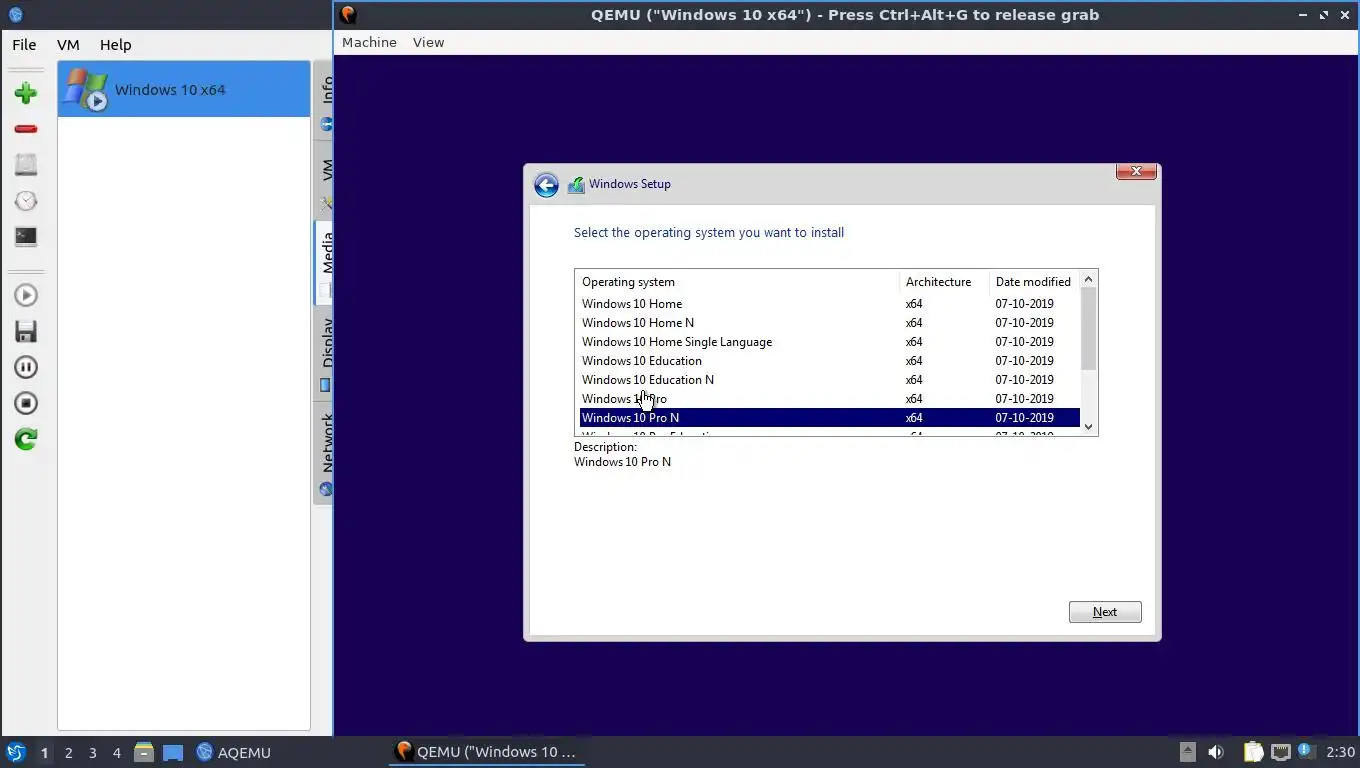
Task: Open the terminal monitor icon in AQEMU
Action: (26, 237)
